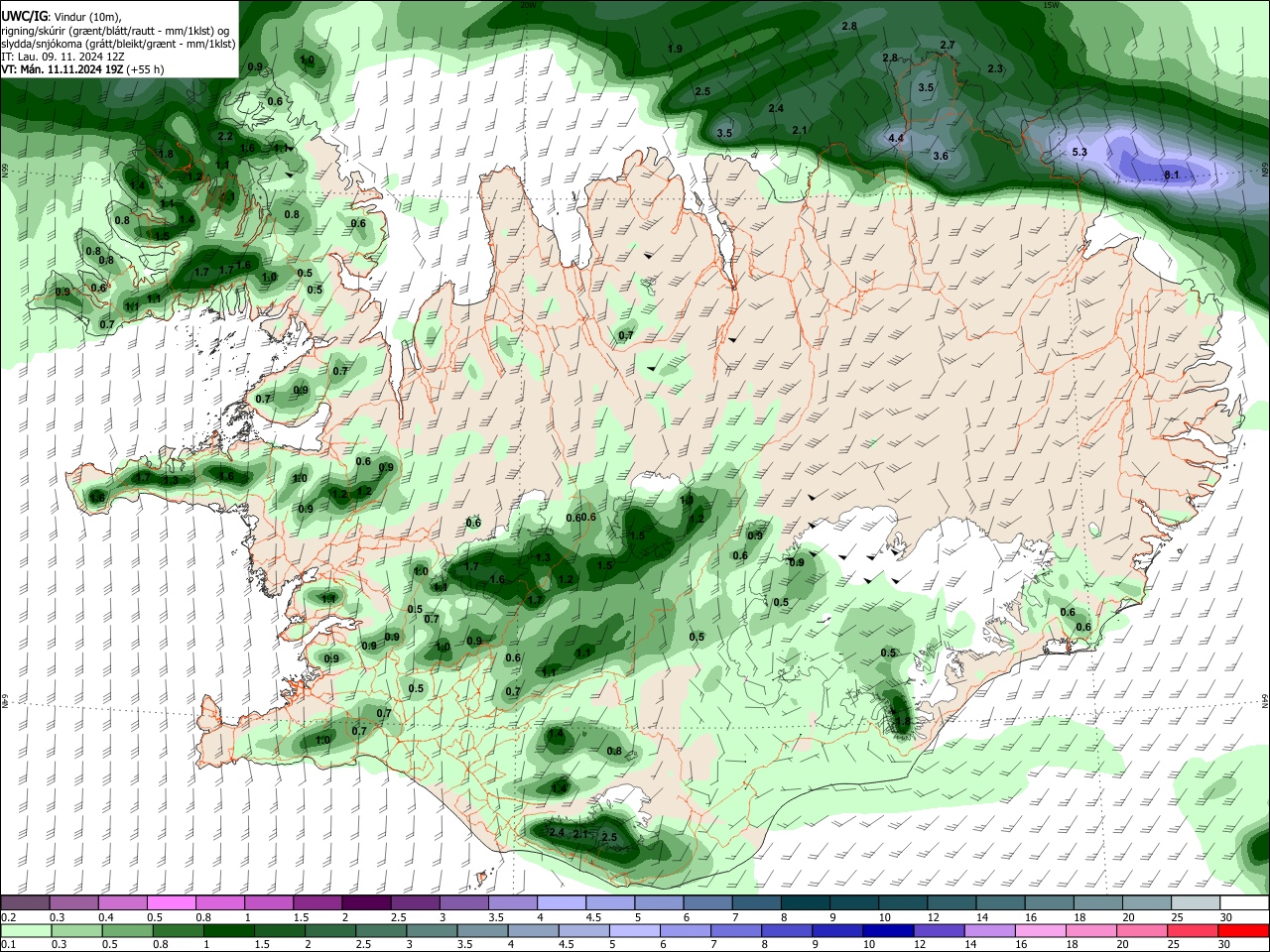Click the pale green 0.1 swatch in rain legend
The width and height of the screenshot is (1270, 952).
pos(25,930)
